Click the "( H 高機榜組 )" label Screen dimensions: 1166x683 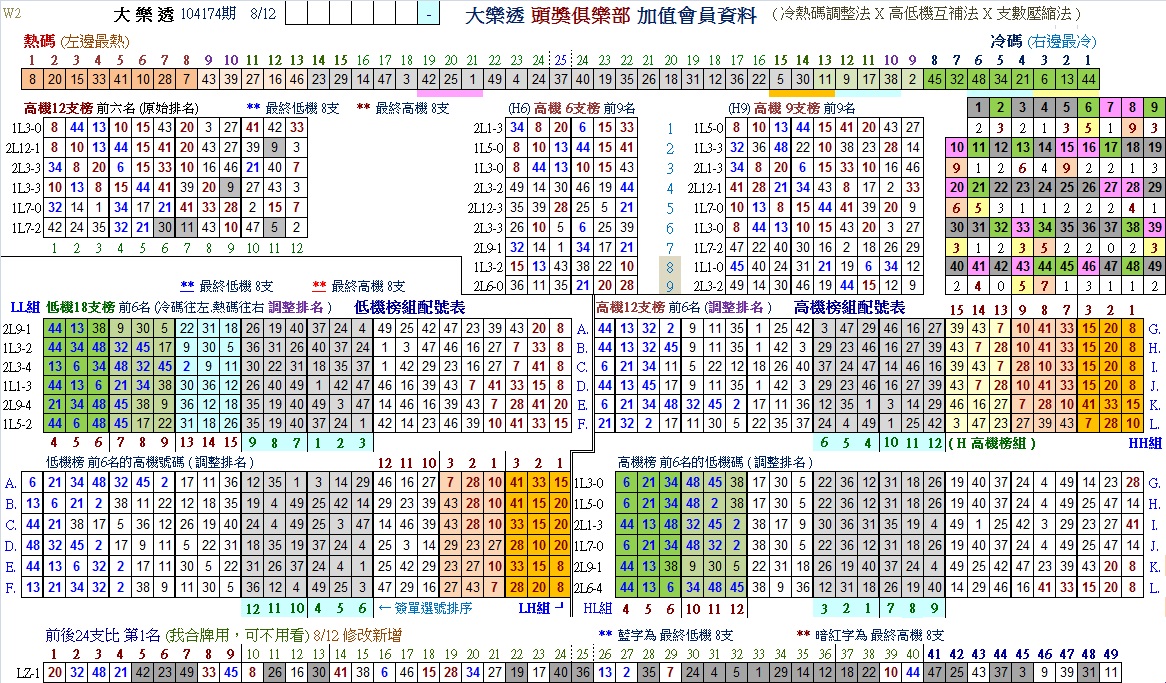(992, 443)
